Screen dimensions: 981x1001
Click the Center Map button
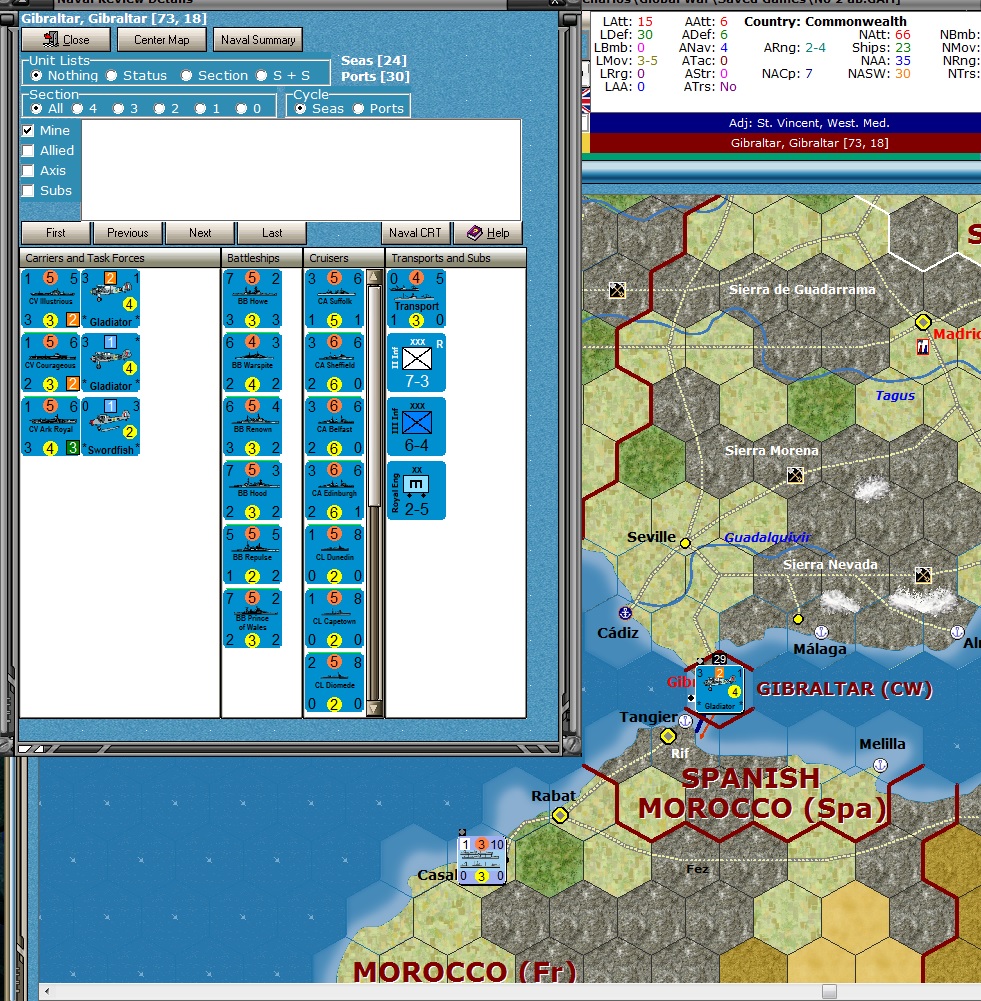[161, 40]
